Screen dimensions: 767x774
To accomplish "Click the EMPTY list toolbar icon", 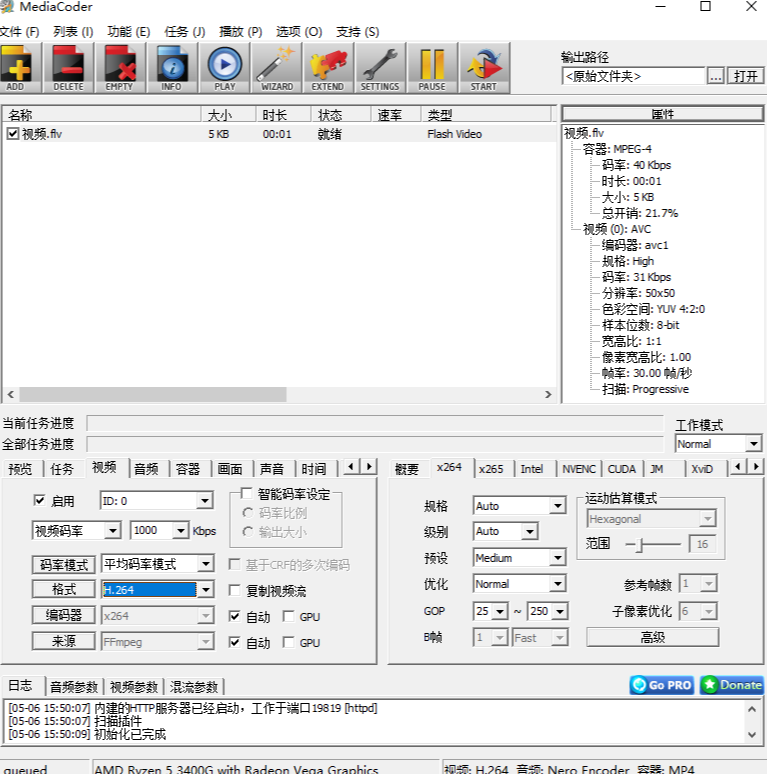I will (119, 68).
